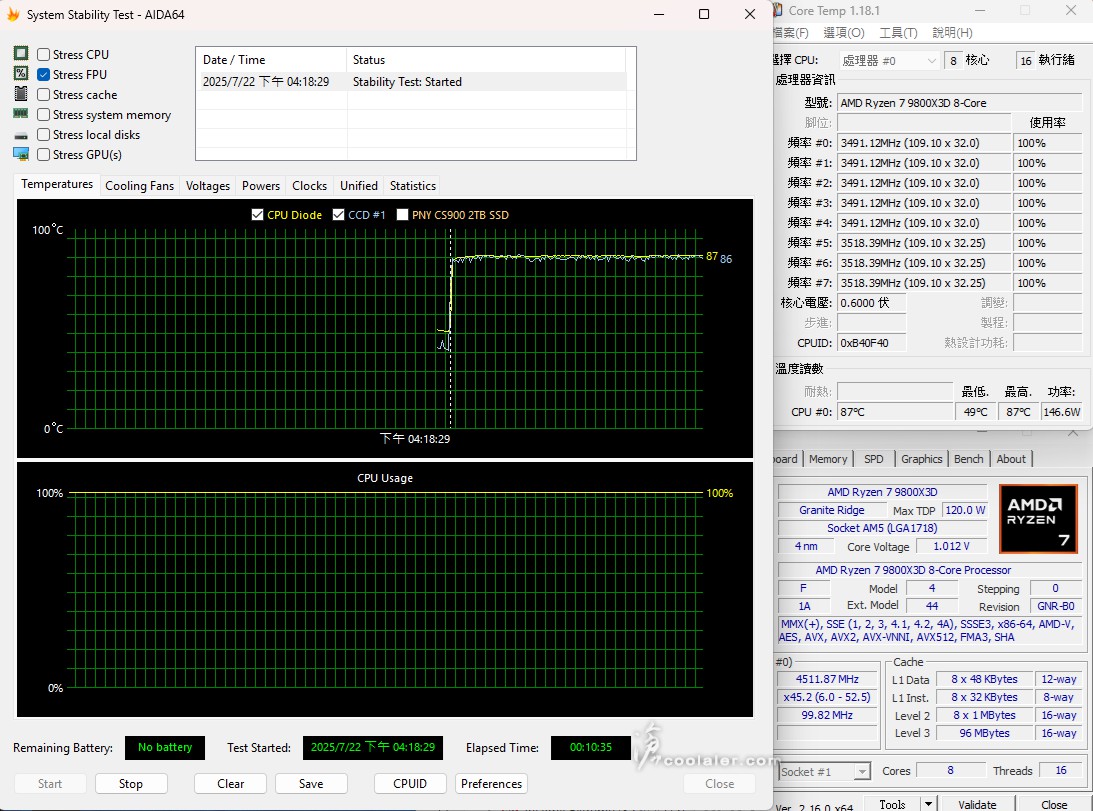Hide the CCD #1 graph line

click(339, 215)
